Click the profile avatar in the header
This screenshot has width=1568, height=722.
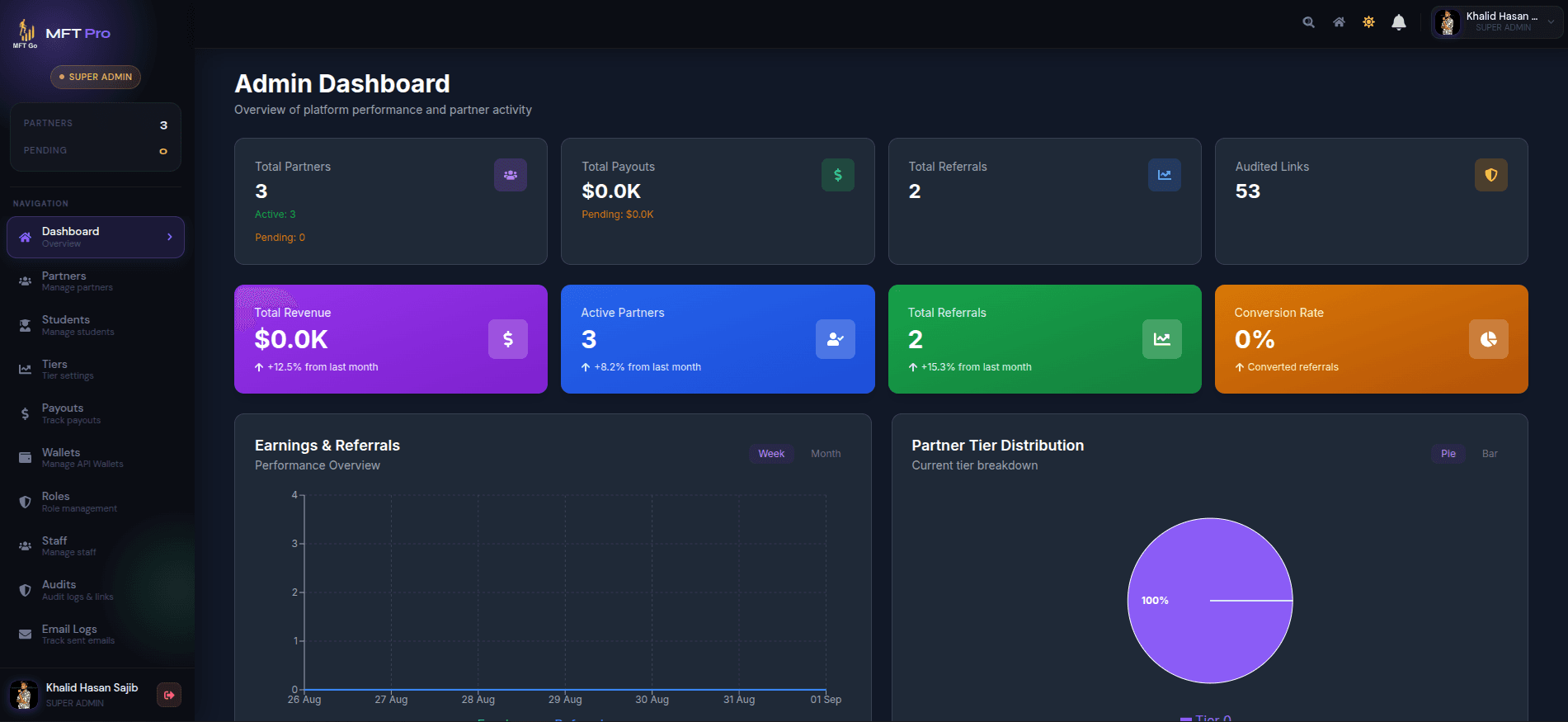click(1448, 22)
